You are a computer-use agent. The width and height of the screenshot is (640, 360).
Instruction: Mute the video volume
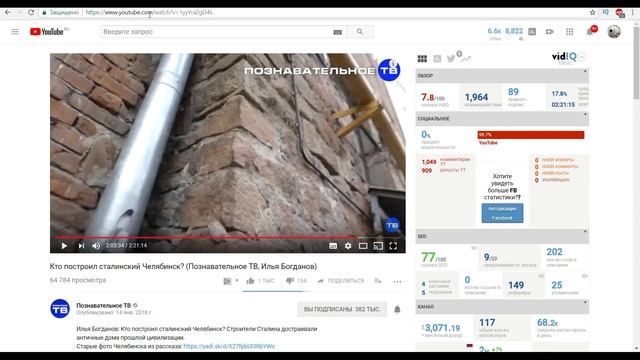pyautogui.click(x=96, y=246)
